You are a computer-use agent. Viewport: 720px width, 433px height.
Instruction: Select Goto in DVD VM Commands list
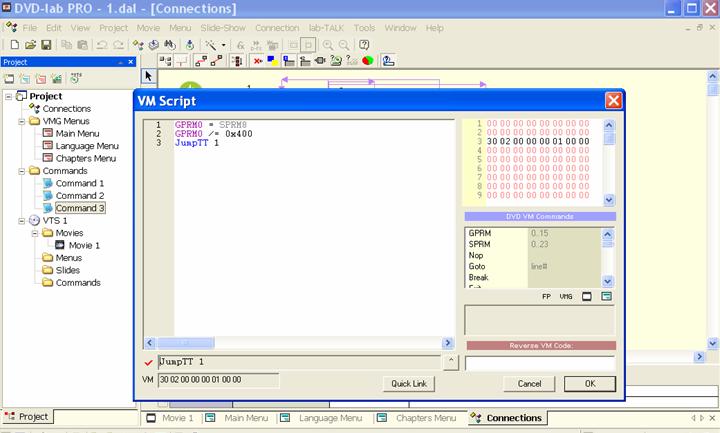(x=477, y=266)
